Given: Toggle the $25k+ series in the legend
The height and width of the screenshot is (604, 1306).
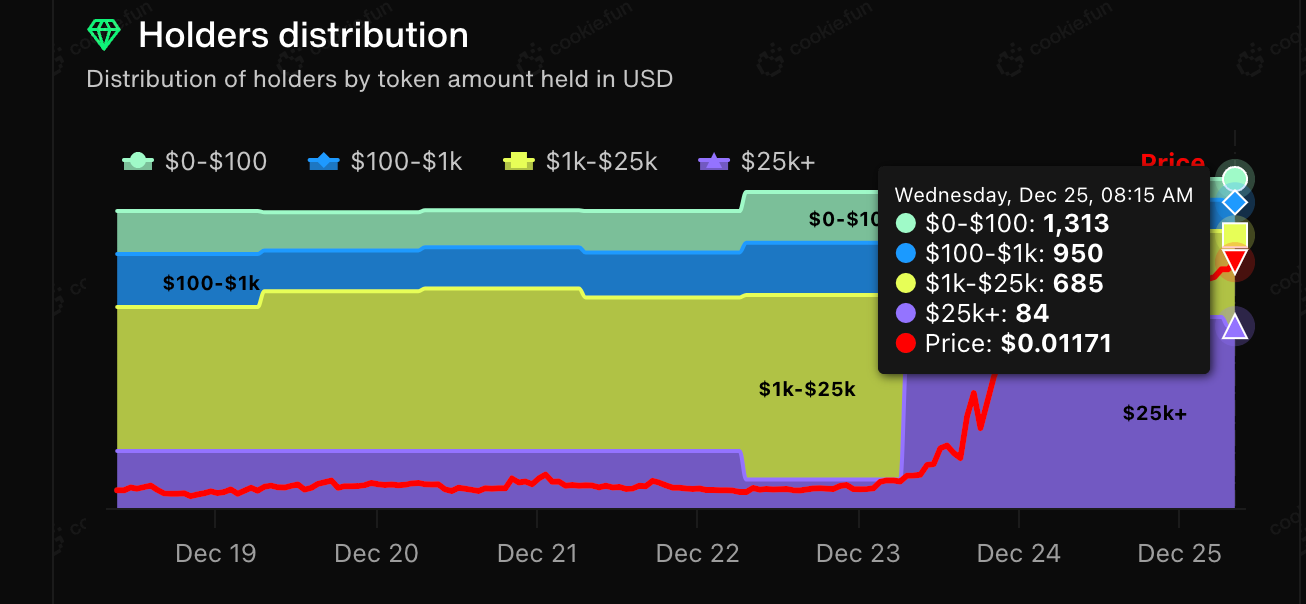Looking at the screenshot, I should [x=756, y=161].
